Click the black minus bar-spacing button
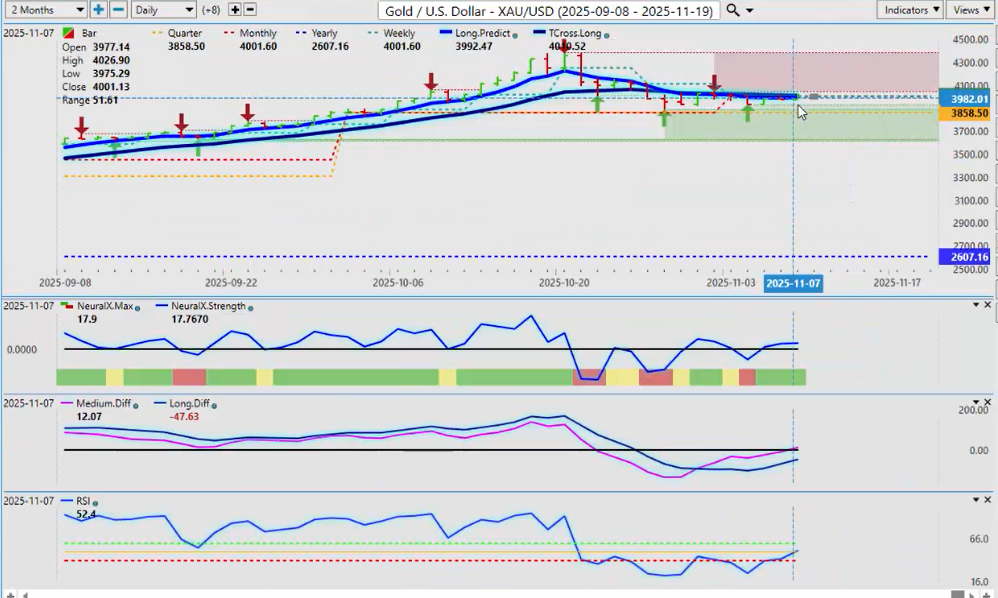 [250, 9]
